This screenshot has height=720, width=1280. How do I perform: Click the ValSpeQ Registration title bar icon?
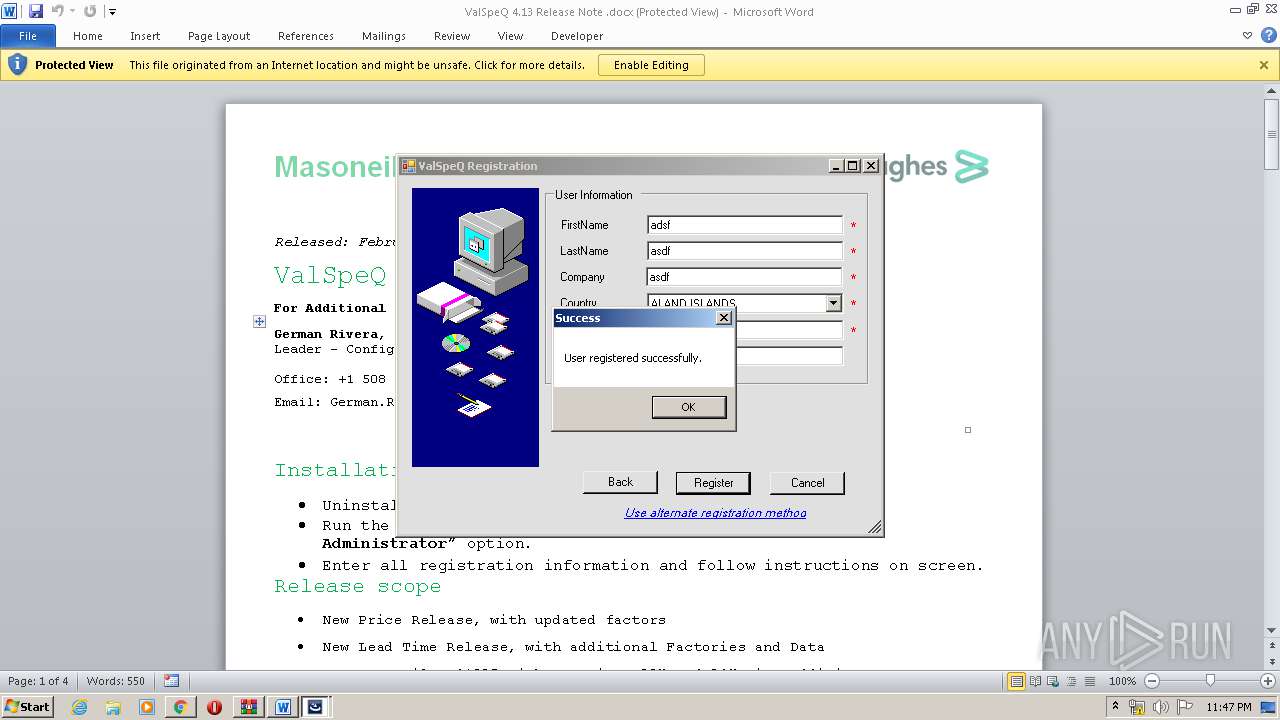408,166
